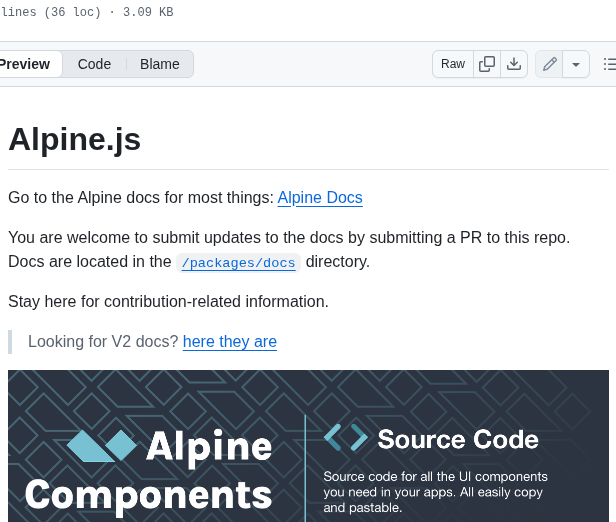Screen dimensions: 616x522
Task: Click 'Stay here for contribution-related information.' text
Action: point(168,302)
